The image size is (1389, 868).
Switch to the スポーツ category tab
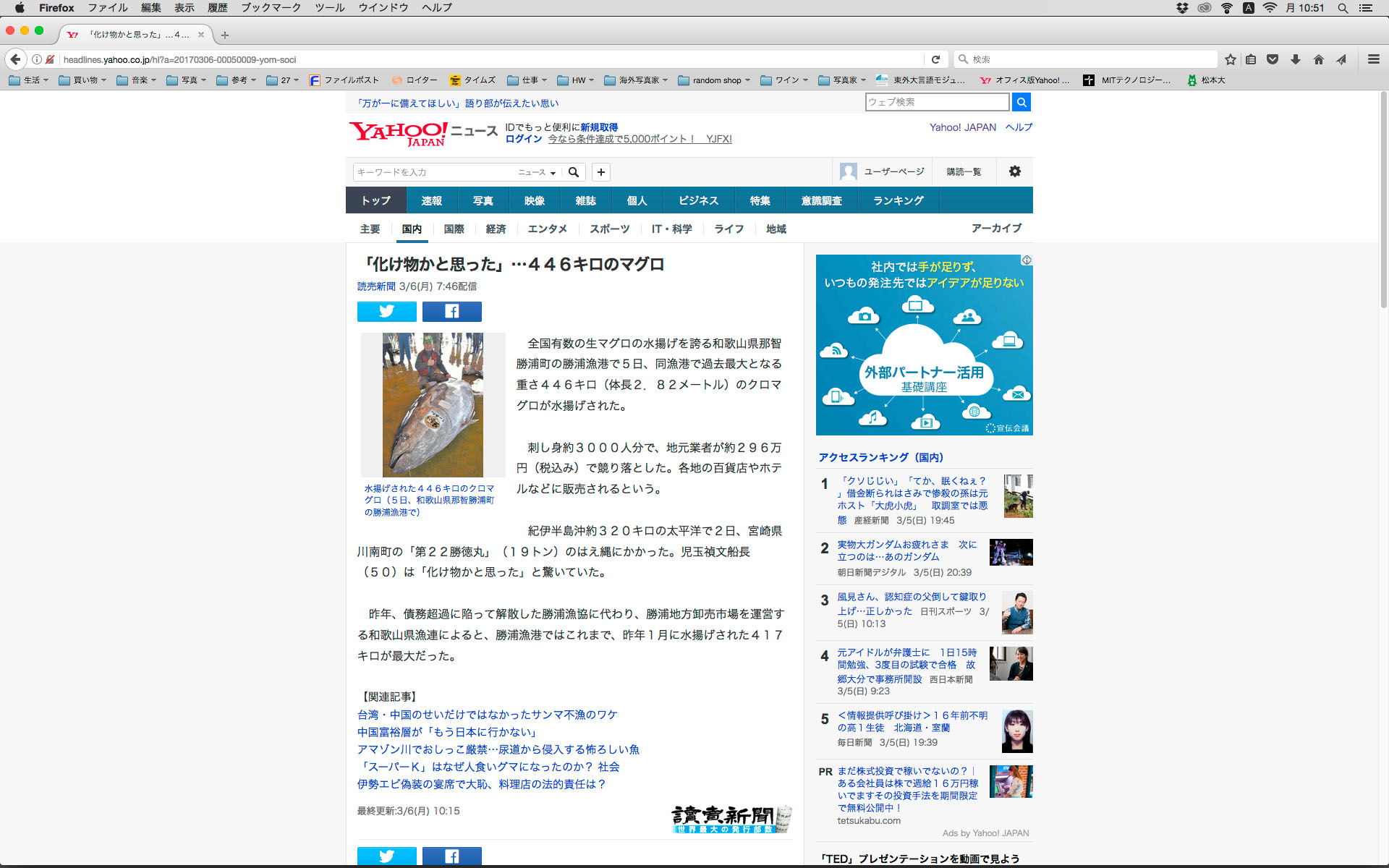(609, 229)
